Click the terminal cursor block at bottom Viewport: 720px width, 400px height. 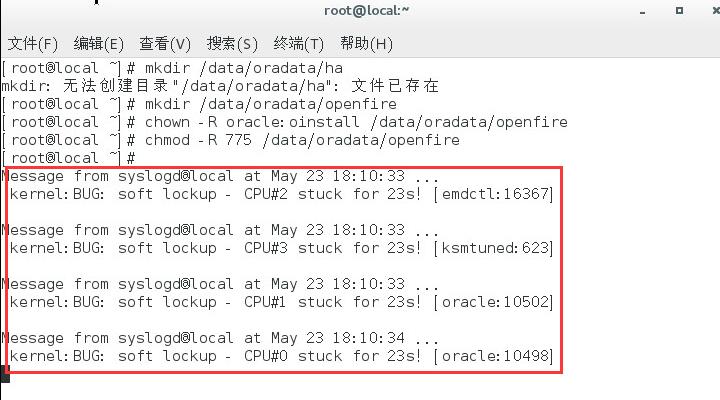(x=5, y=373)
